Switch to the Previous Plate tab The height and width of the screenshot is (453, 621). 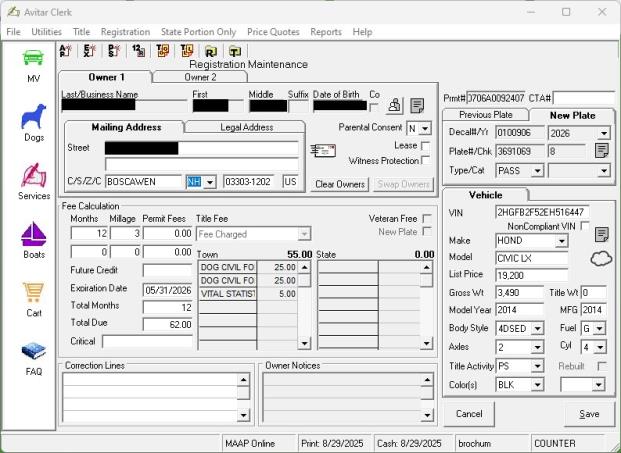pyautogui.click(x=486, y=115)
